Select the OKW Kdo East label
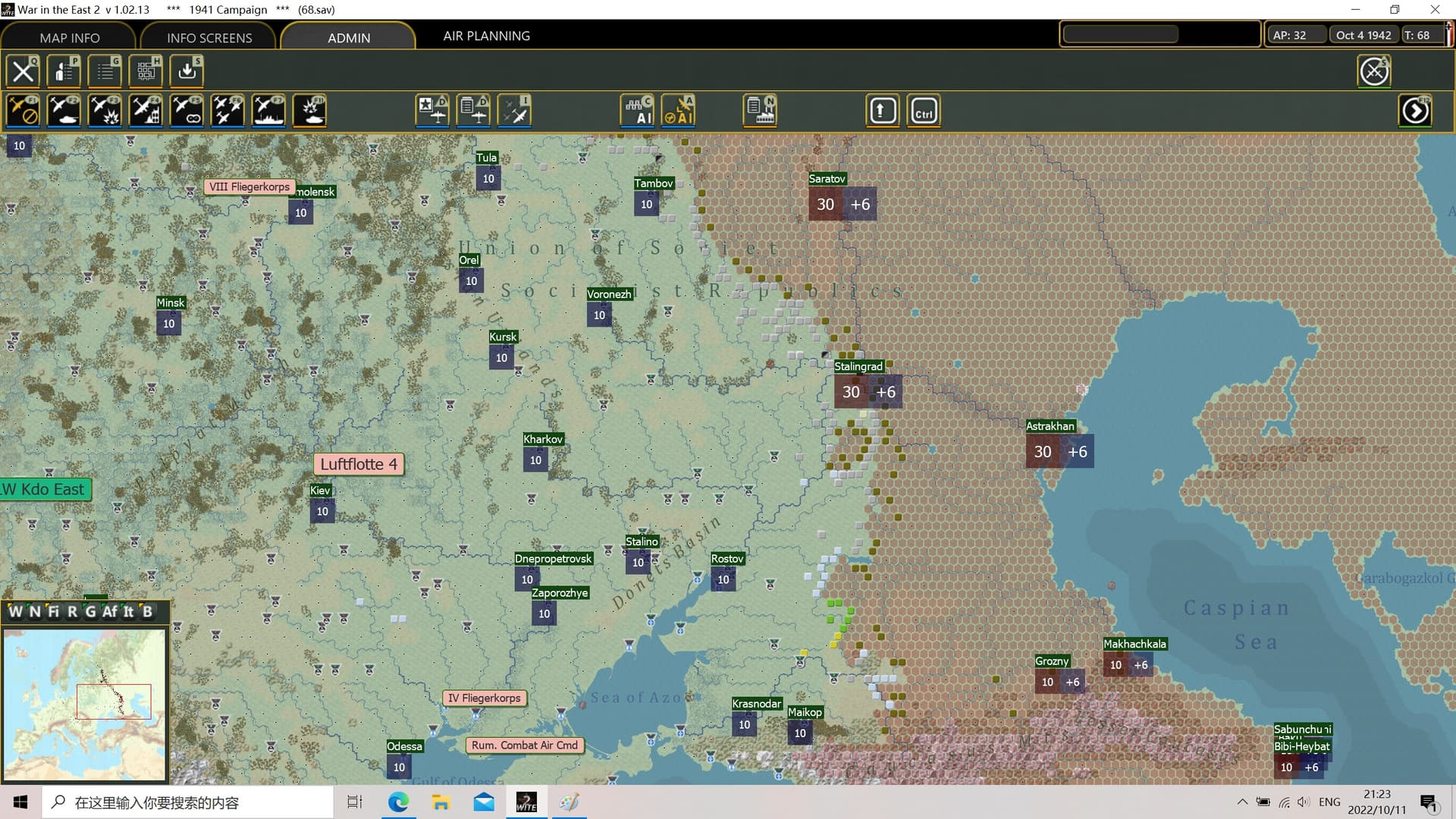Viewport: 1456px width, 819px height. tap(45, 489)
